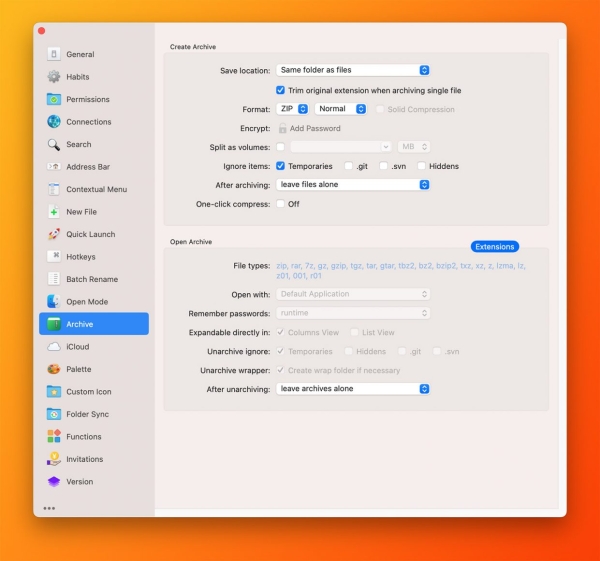Go to Invitations section
The height and width of the screenshot is (561, 600).
point(94,459)
